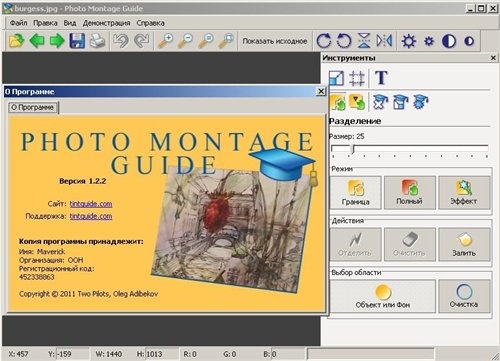The width and height of the screenshot is (500, 361).
Task: Click the H value field in status bar
Action: coord(162,354)
